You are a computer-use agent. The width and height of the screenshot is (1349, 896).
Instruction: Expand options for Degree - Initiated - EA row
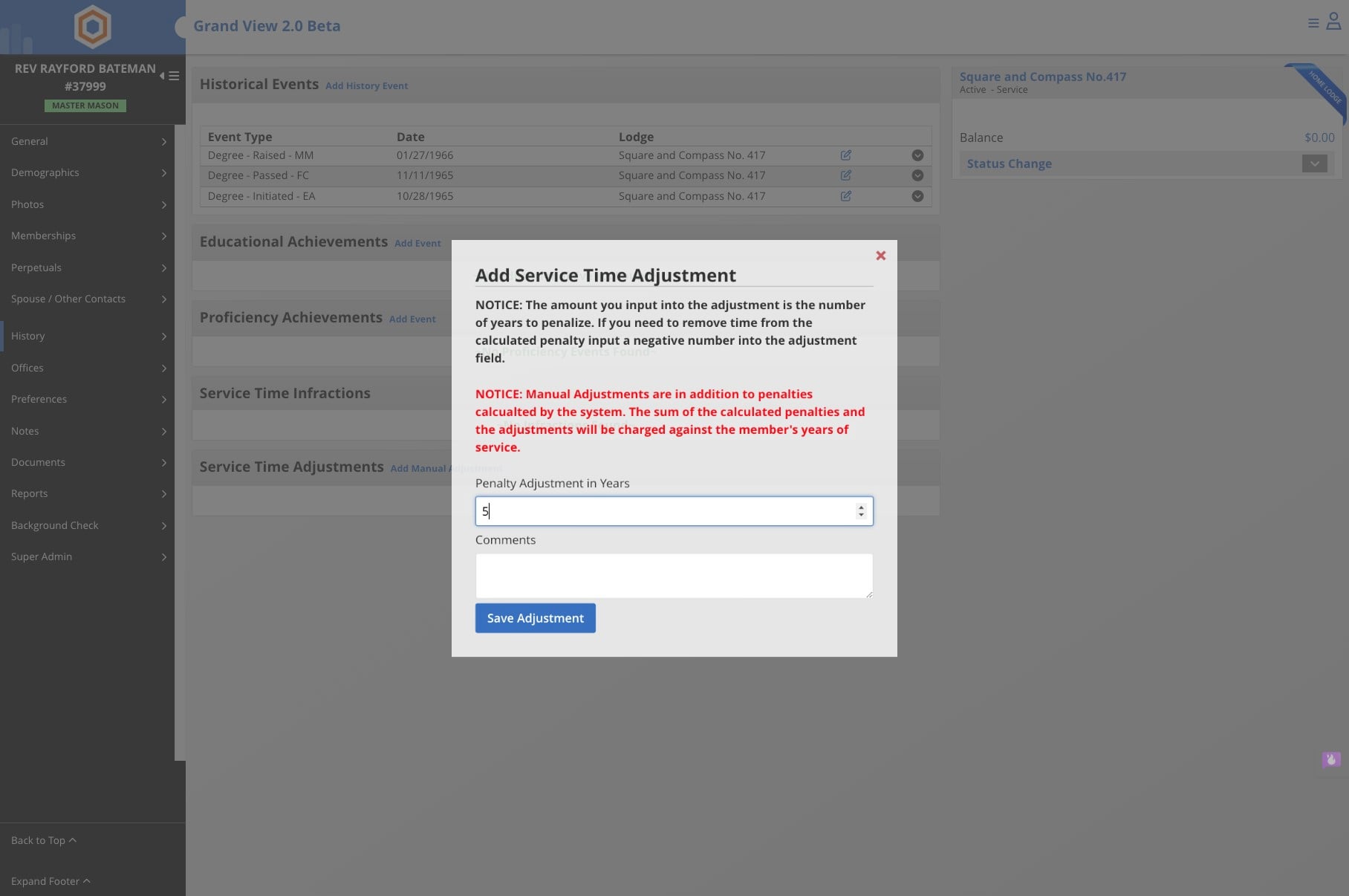917,196
